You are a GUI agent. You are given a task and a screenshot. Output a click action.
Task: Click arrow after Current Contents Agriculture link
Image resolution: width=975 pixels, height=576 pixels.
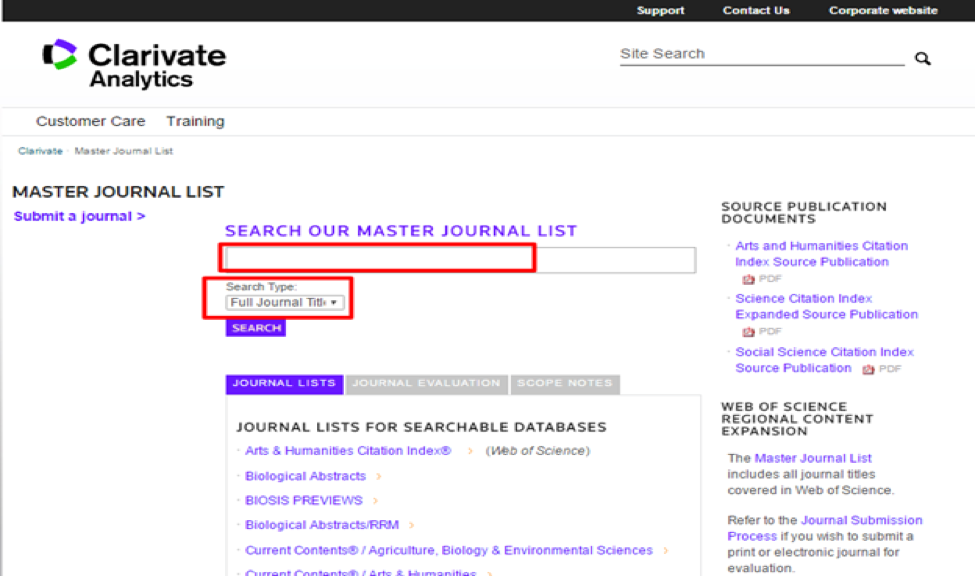click(665, 550)
